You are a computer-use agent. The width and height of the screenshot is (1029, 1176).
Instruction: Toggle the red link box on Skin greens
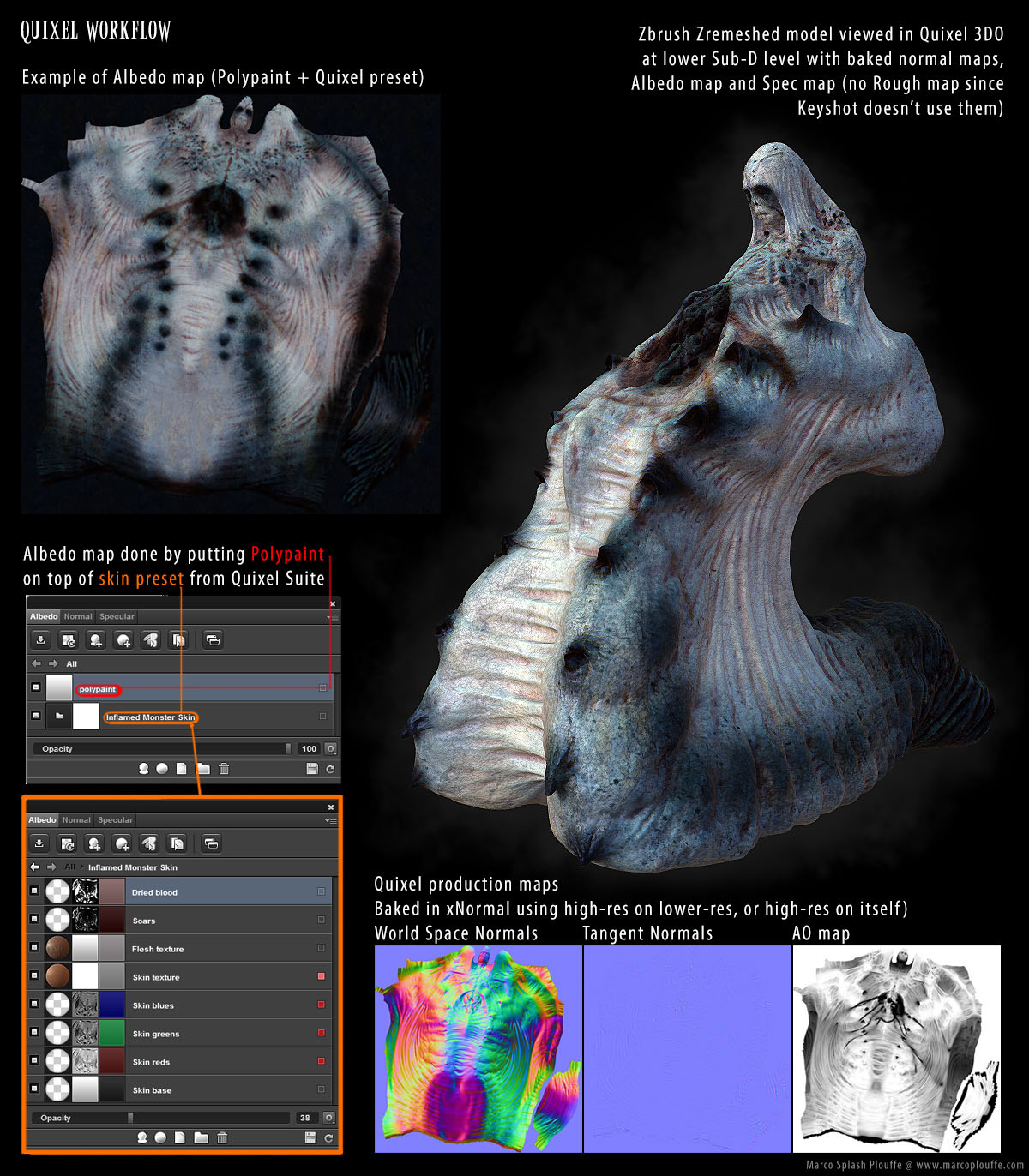click(322, 1033)
